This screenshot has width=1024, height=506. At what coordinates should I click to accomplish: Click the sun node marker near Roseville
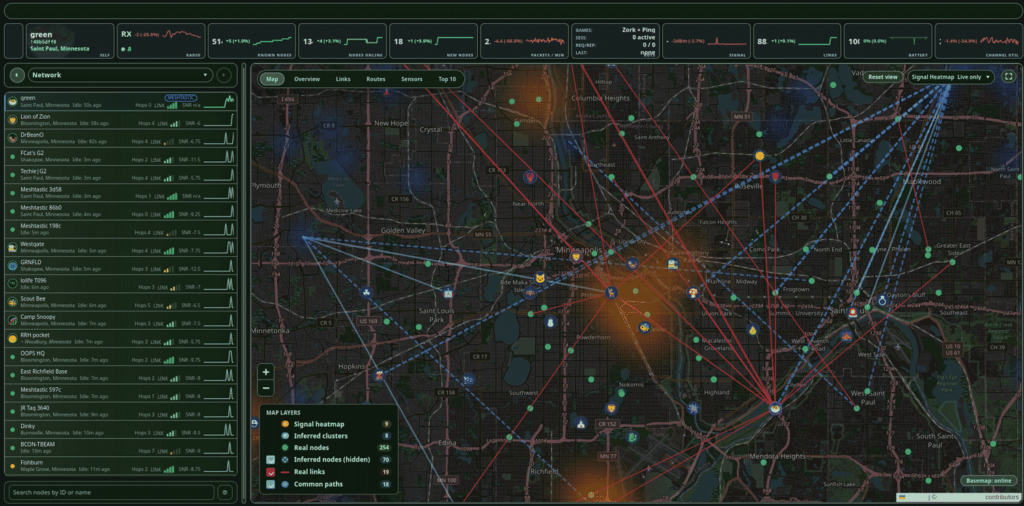759,156
